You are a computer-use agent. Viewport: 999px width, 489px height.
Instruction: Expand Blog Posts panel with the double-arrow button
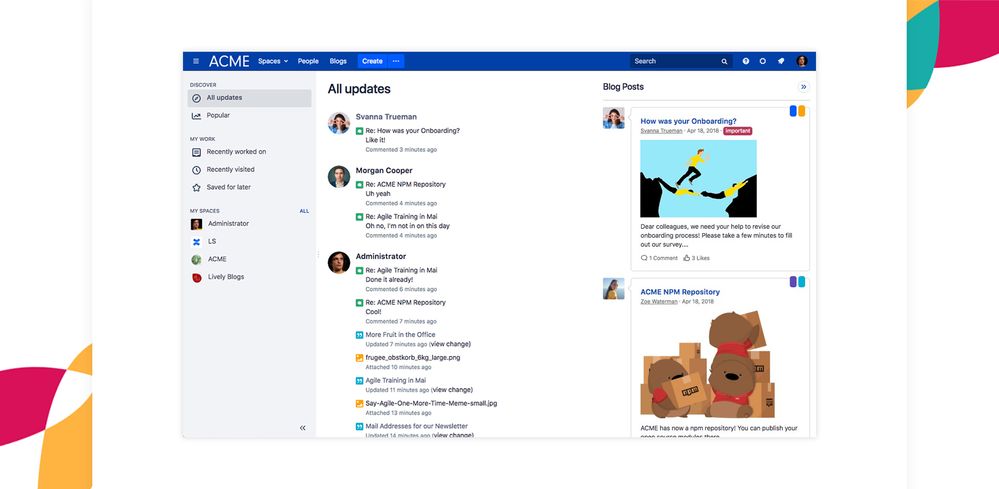(803, 87)
